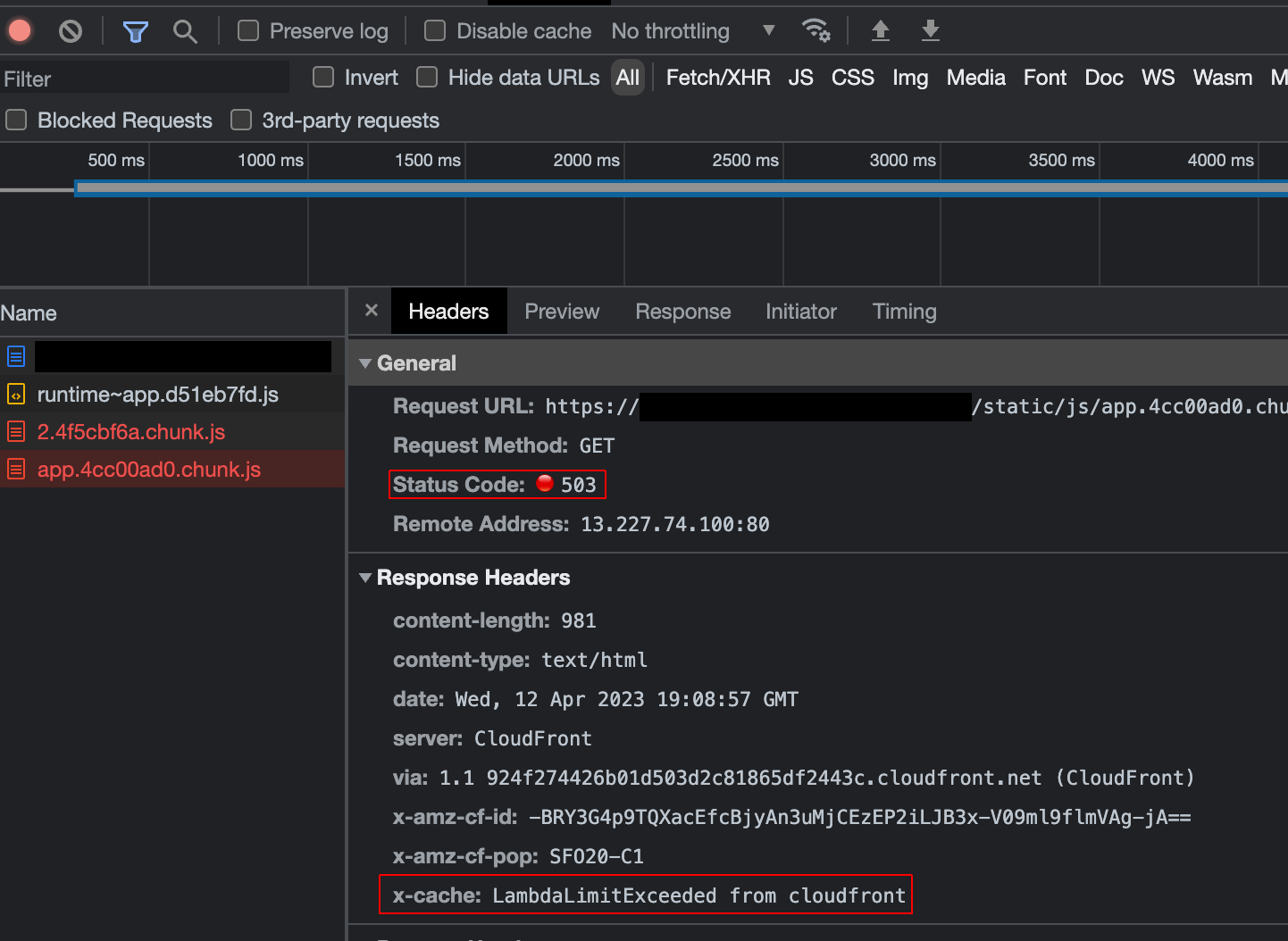Clear the network log with the clear icon
1288x941 pixels.
tap(70, 29)
